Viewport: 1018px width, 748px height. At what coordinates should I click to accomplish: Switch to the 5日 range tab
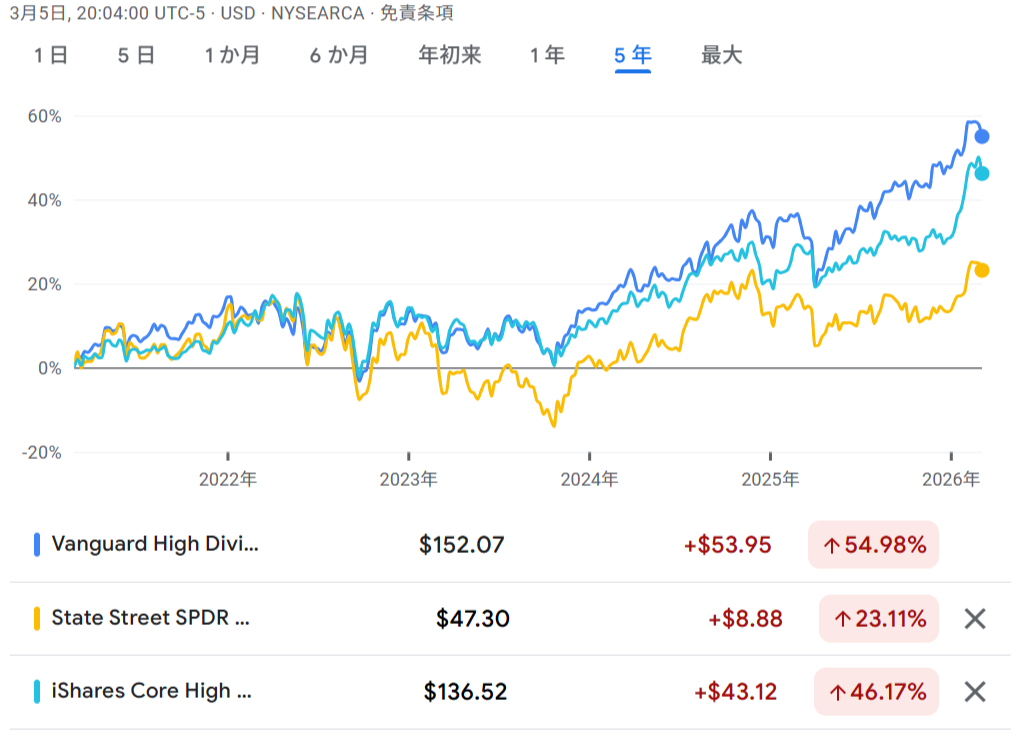tap(136, 55)
